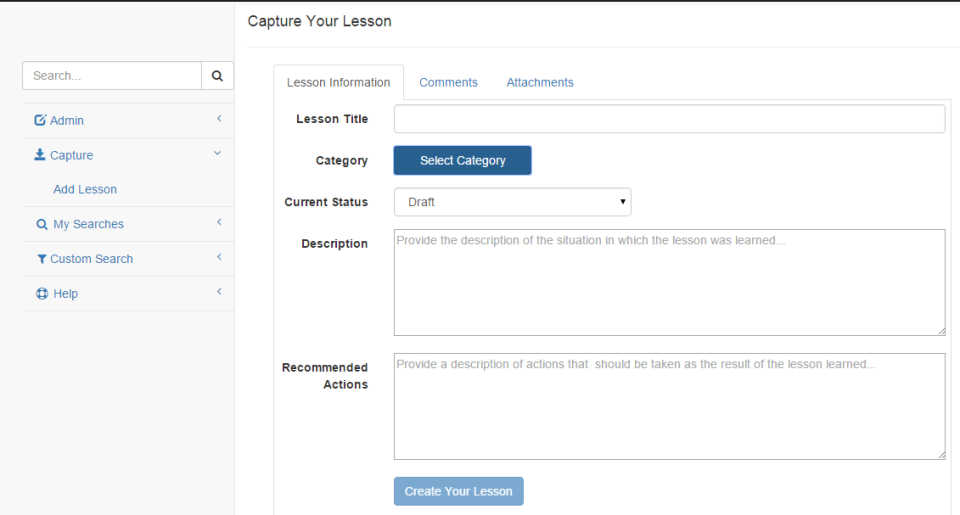The image size is (960, 515).
Task: Click the Help lifebuoy icon
Action: (x=42, y=294)
